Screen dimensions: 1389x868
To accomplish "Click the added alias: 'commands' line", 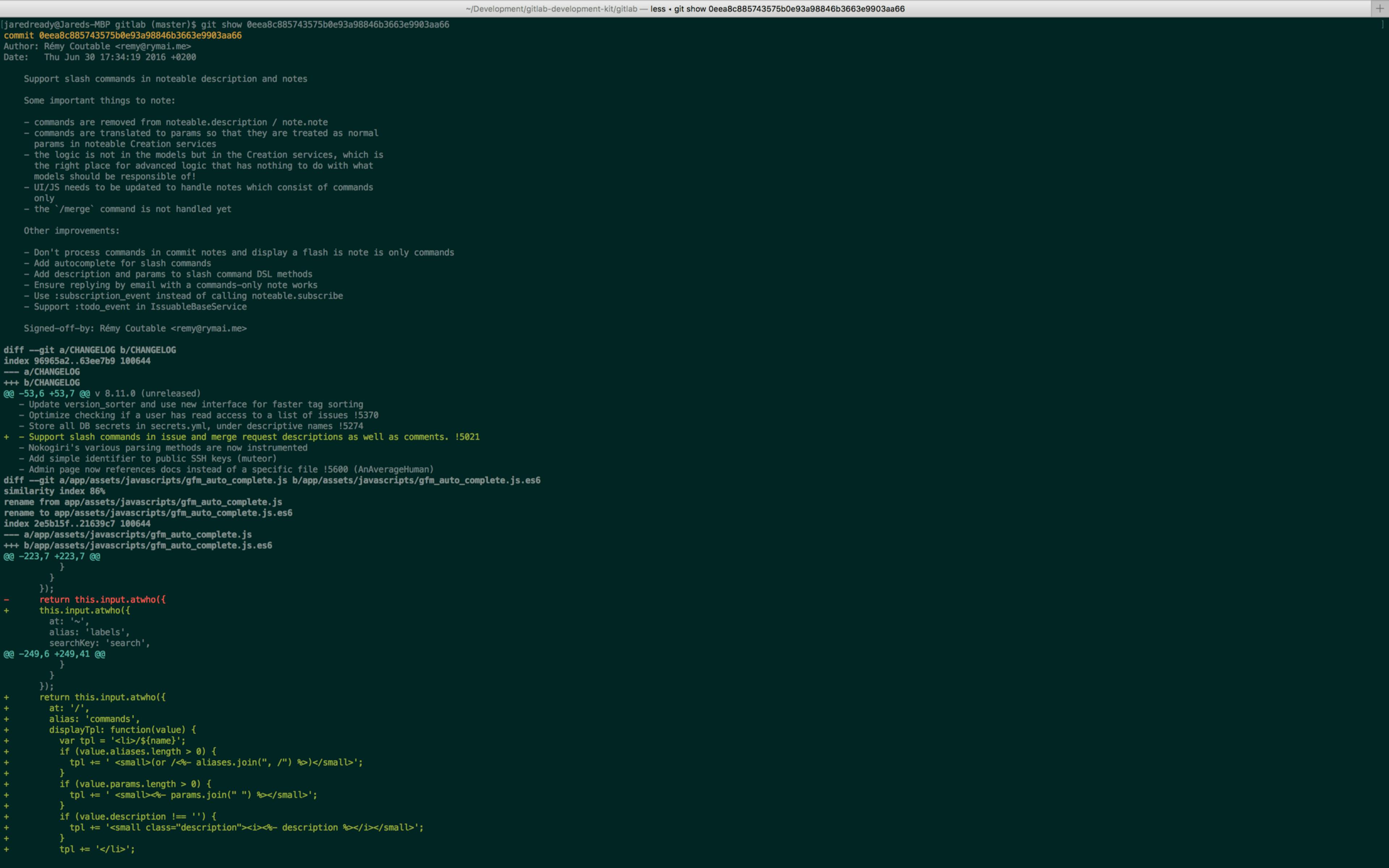I will pyautogui.click(x=94, y=719).
